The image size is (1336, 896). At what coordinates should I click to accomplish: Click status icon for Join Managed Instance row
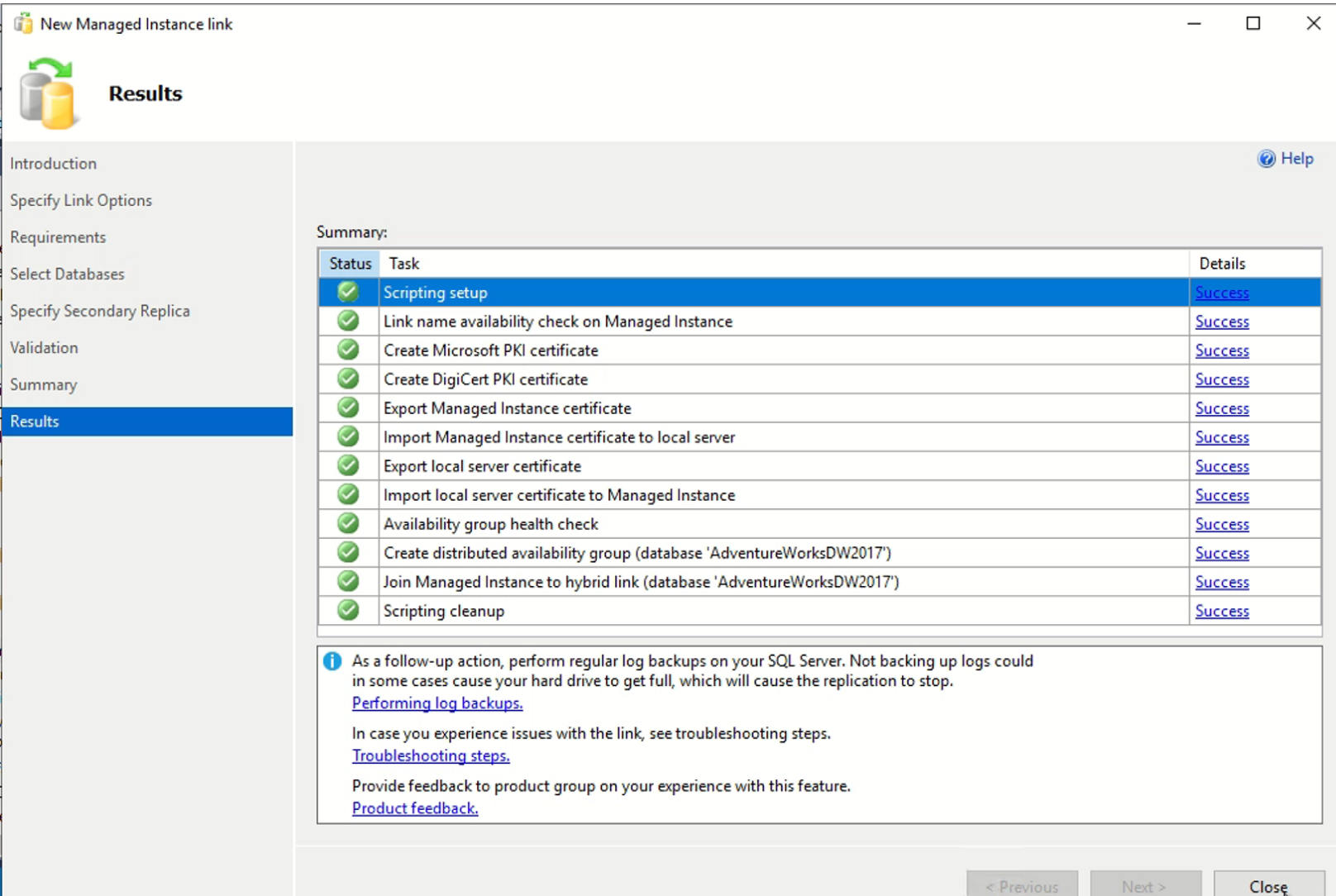pos(348,580)
